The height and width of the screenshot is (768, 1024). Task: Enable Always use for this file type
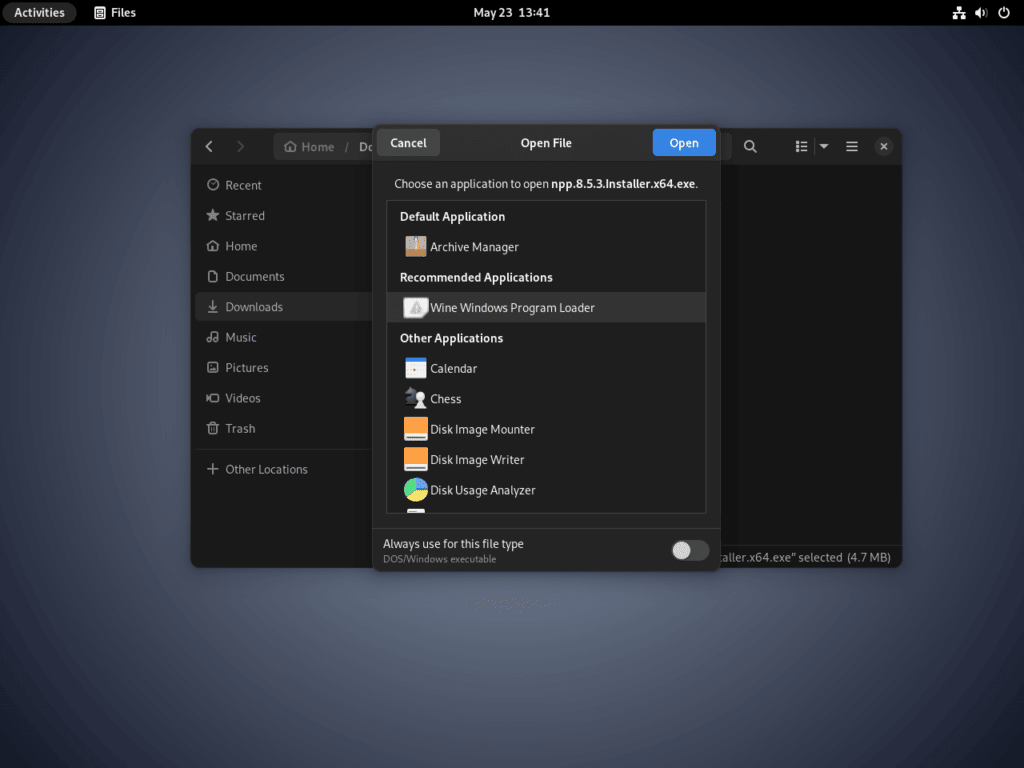689,550
